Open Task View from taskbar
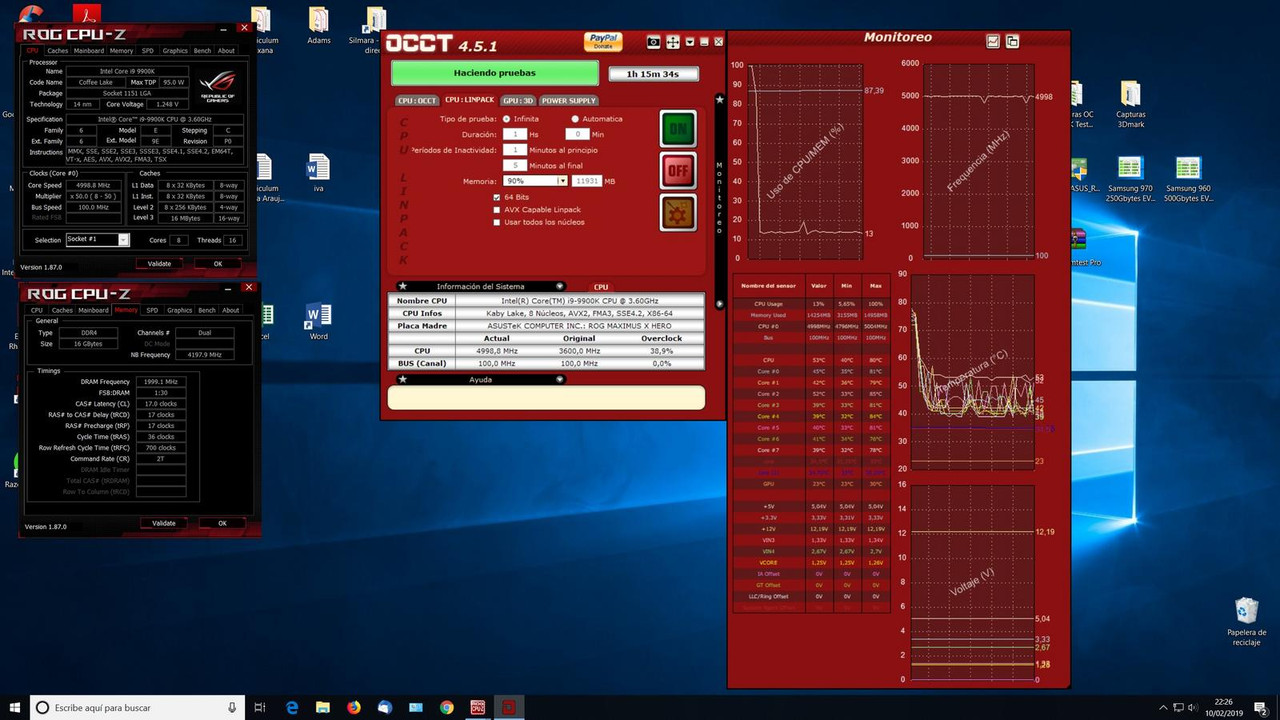 pos(260,707)
